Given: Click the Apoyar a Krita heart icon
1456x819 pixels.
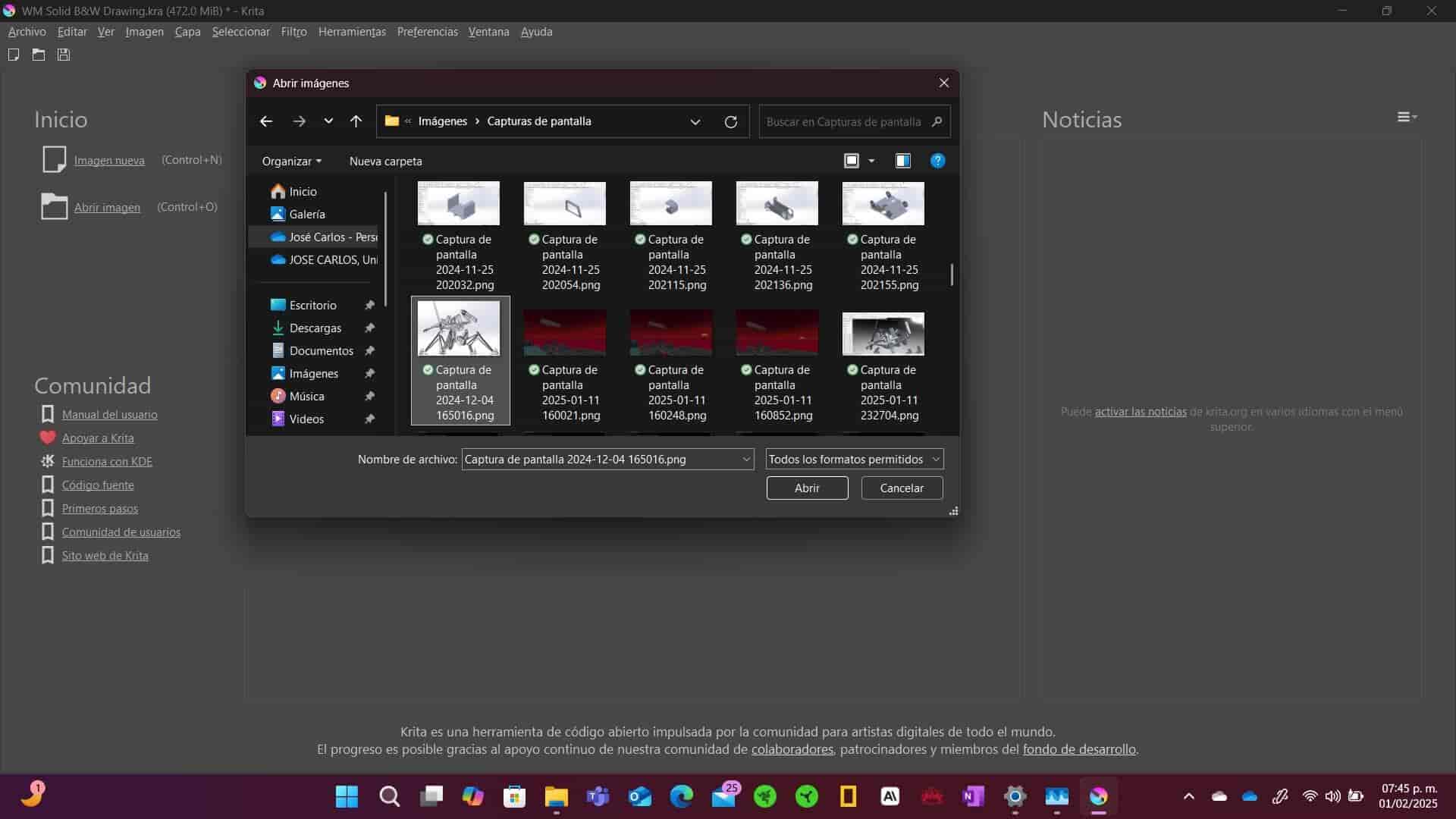Looking at the screenshot, I should point(48,438).
